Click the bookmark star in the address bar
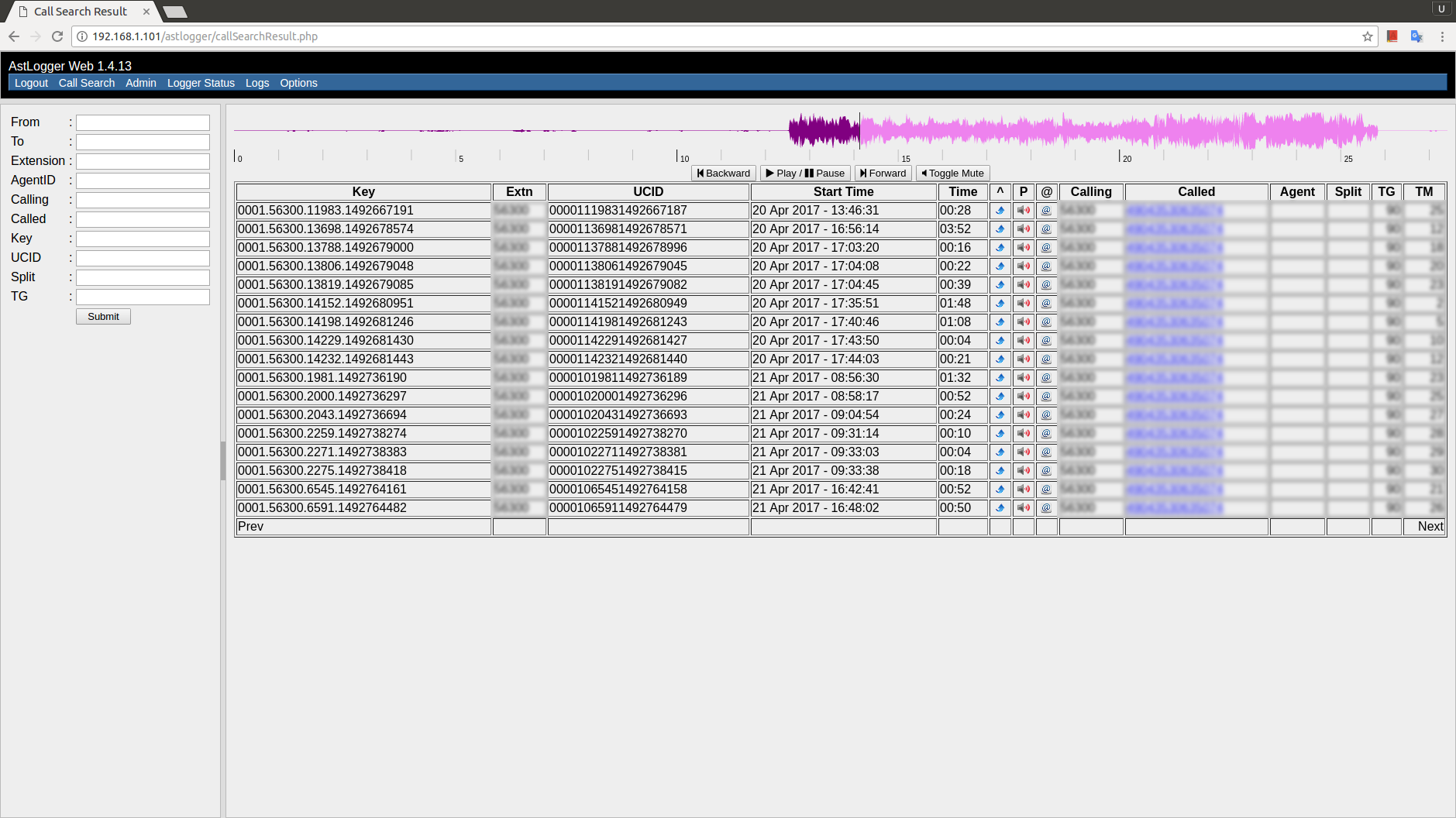 1368,36
